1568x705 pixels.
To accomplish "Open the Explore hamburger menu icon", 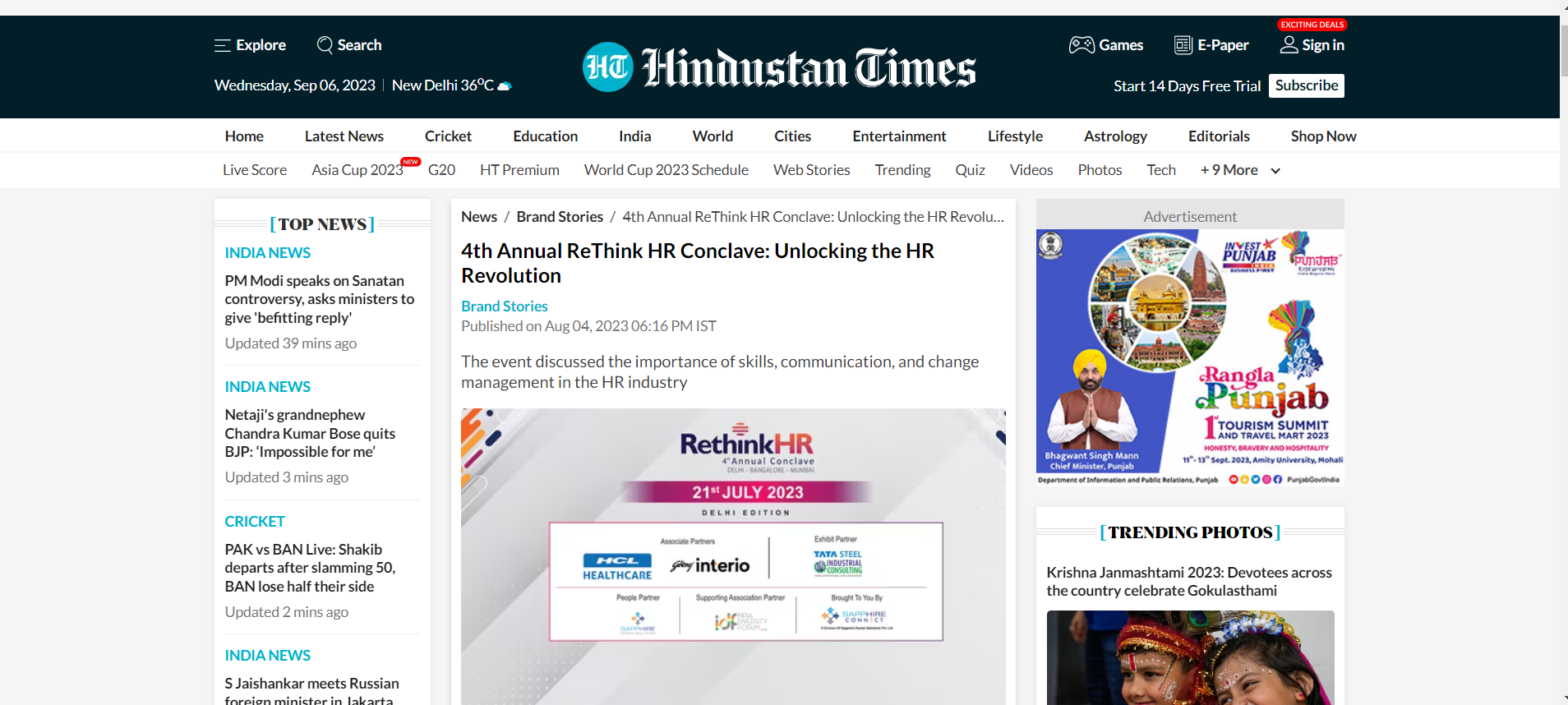I will [223, 45].
